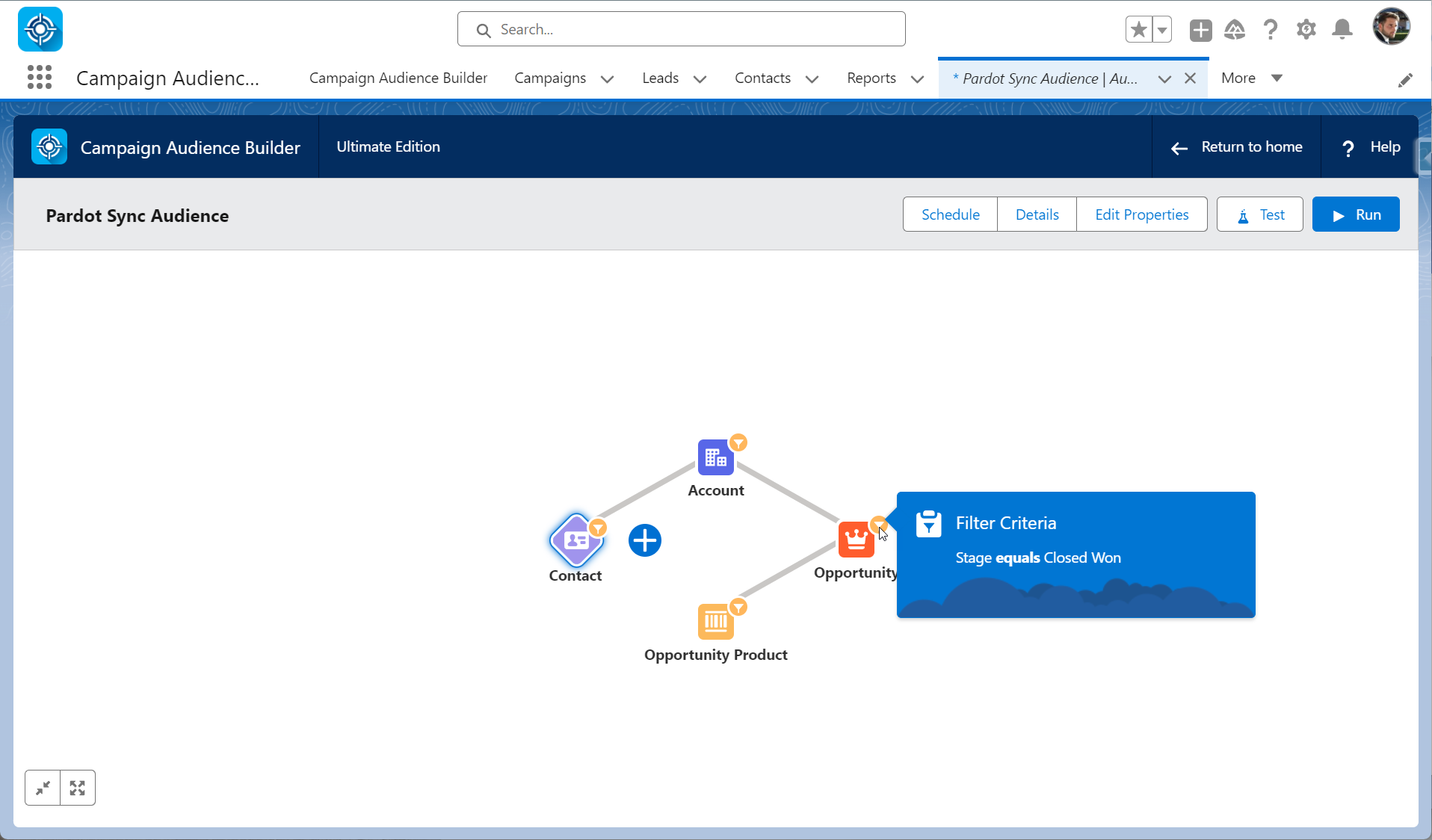The image size is (1432, 840).
Task: Select the Pardot Sync Audience workspace tab
Action: 1046,78
